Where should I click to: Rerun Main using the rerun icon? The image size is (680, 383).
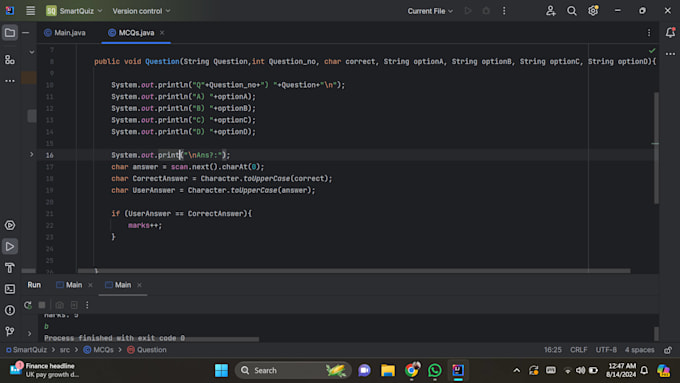pos(28,305)
